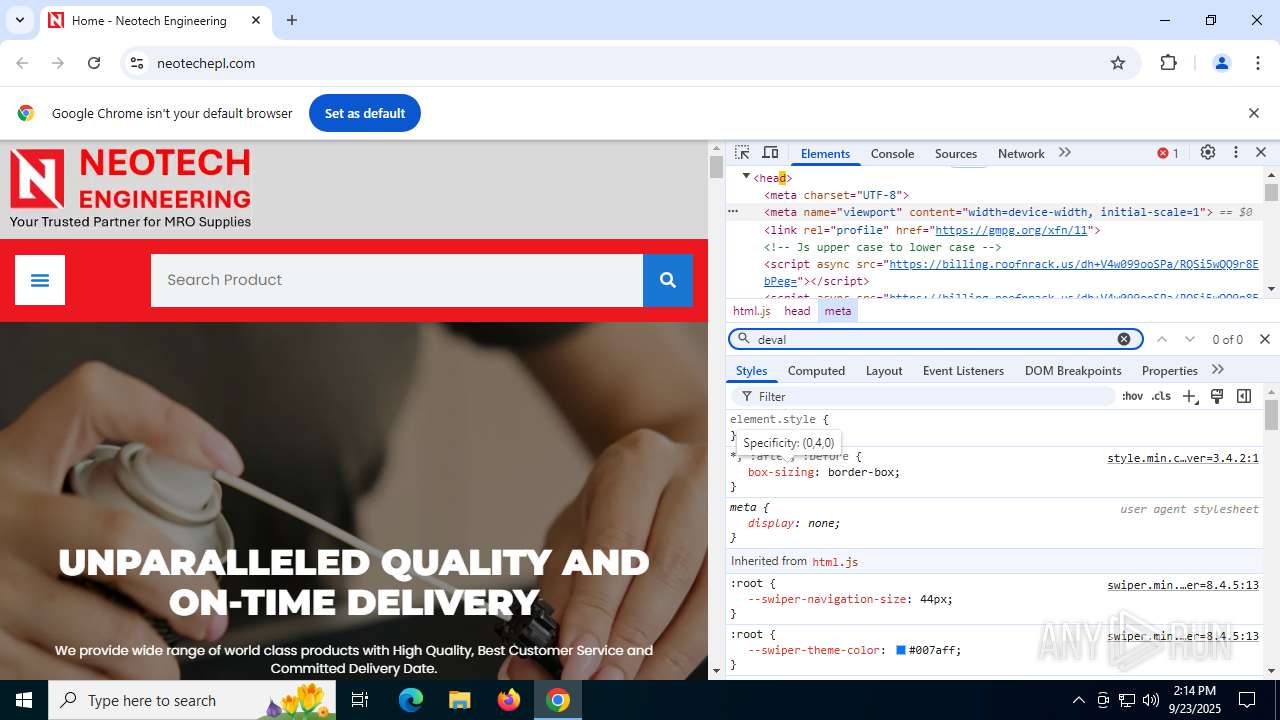Screen dimensions: 1280x720
Task: Click Set as default button
Action: click(365, 113)
